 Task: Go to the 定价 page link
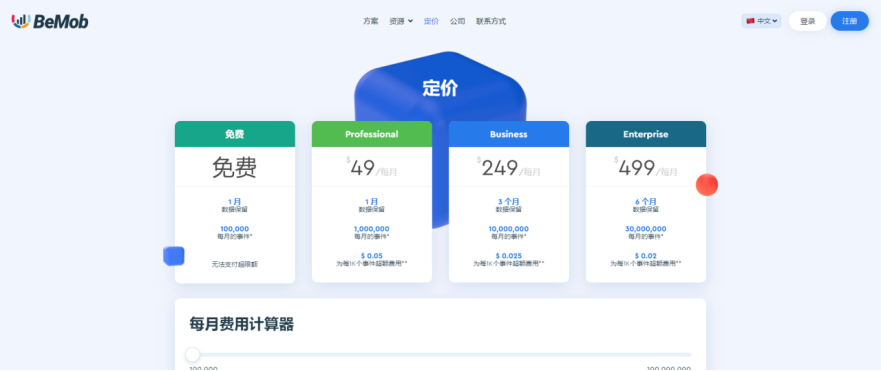[431, 21]
